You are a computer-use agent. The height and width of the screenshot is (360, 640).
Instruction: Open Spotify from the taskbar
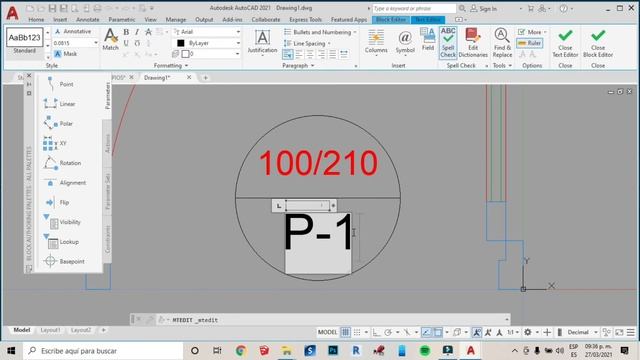425,350
